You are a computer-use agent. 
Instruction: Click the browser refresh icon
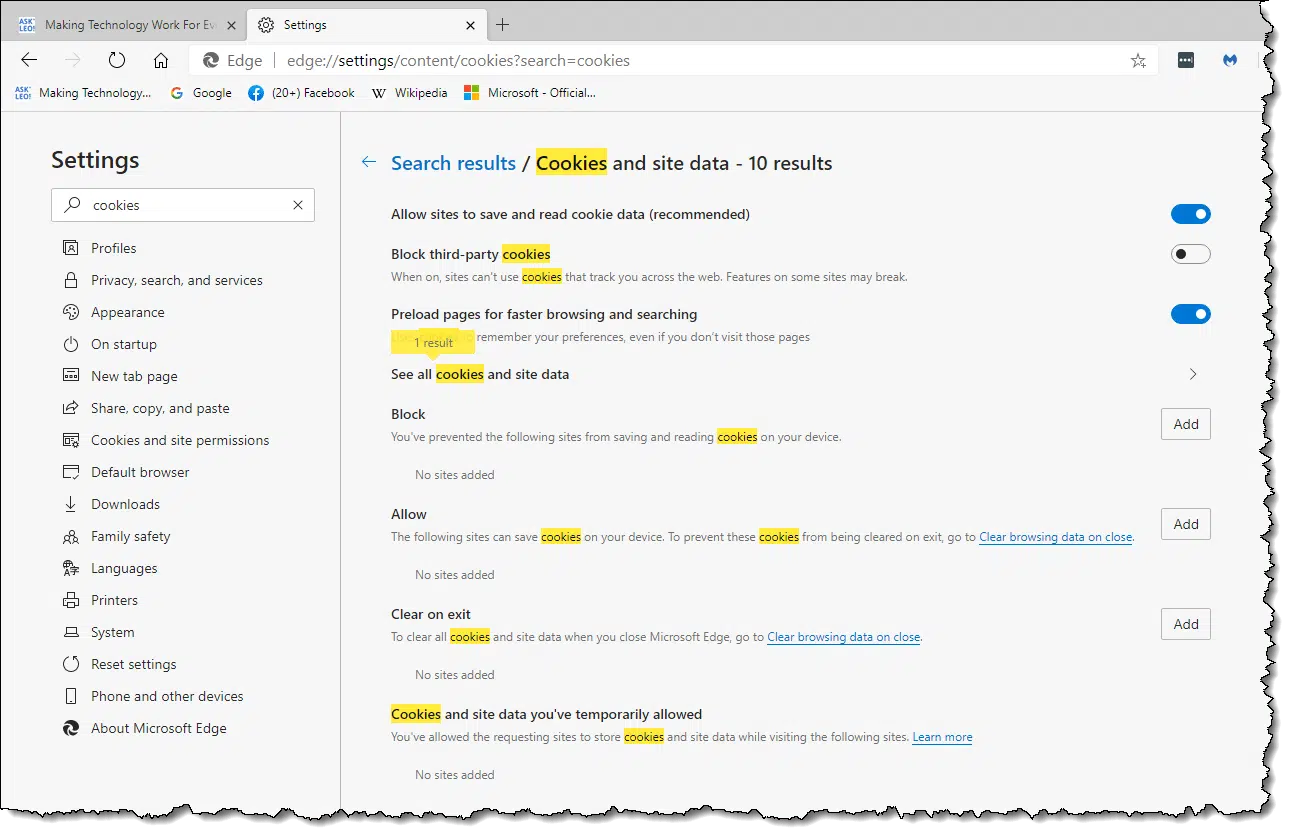point(117,60)
